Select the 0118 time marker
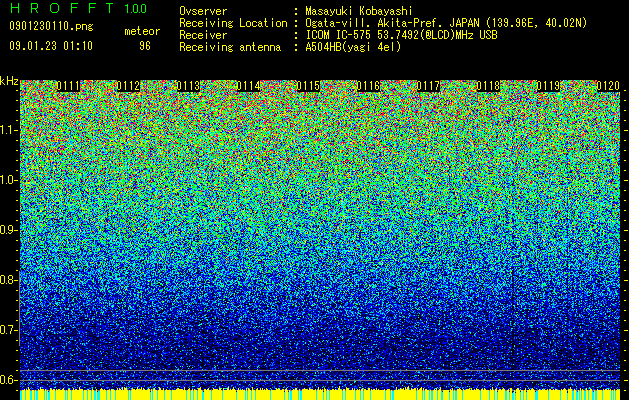This screenshot has width=629, height=400. tap(488, 86)
